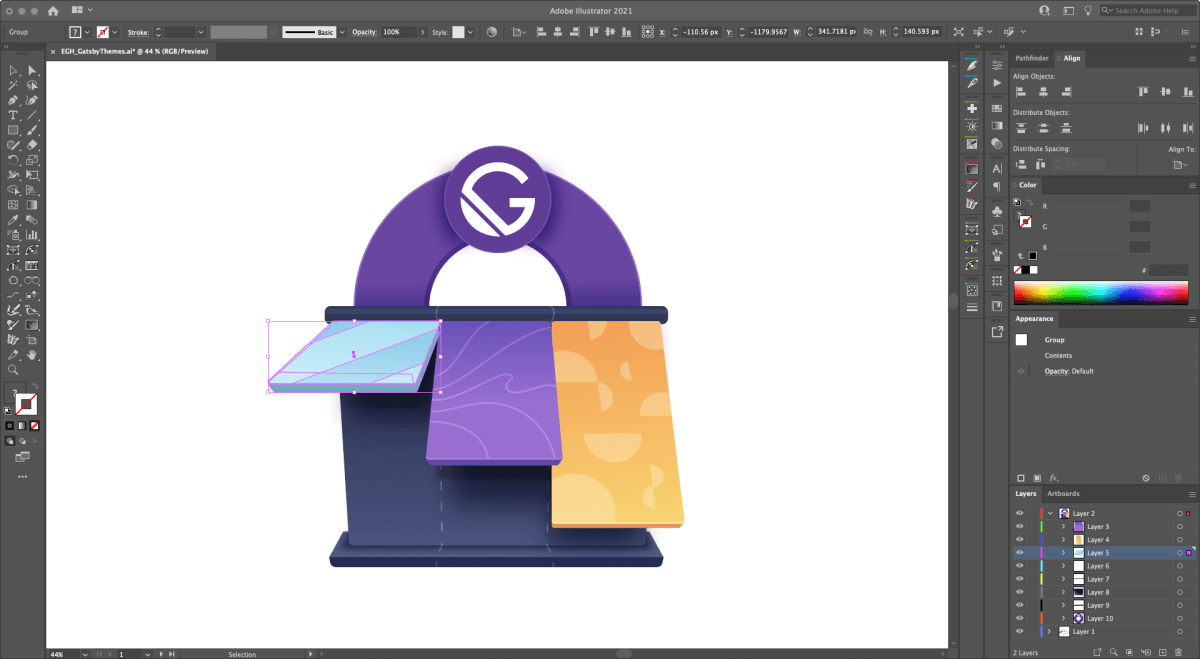Screen dimensions: 1200x659
Task: Select the Selection (black arrow) tool
Action: (x=14, y=71)
